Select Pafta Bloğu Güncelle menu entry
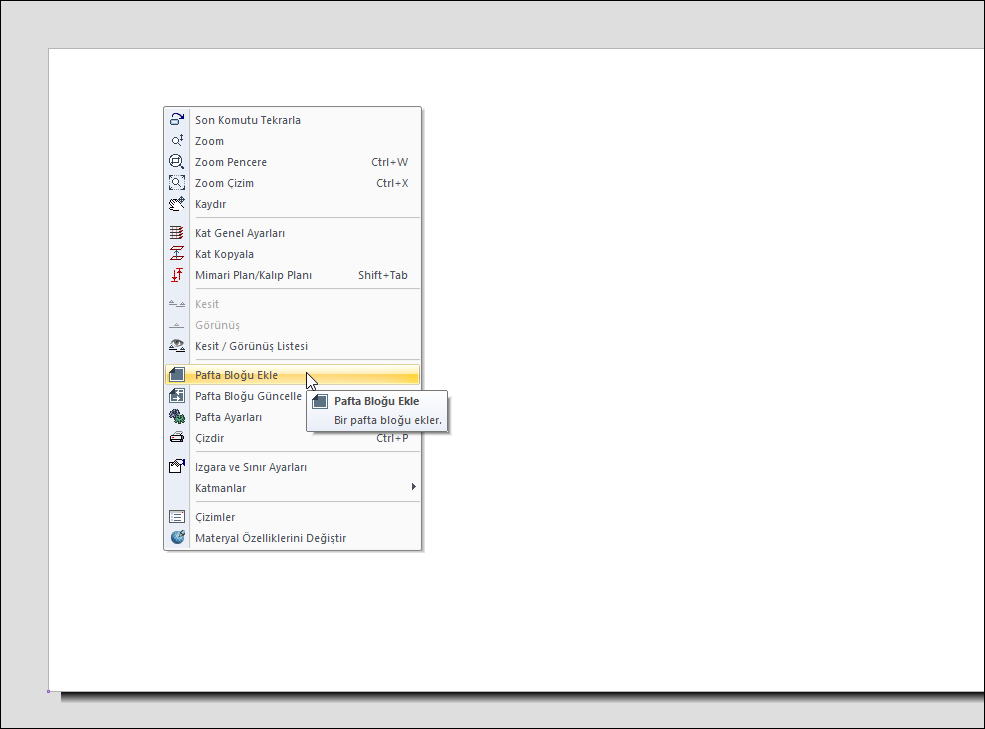The width and height of the screenshot is (985, 729). coord(247,396)
